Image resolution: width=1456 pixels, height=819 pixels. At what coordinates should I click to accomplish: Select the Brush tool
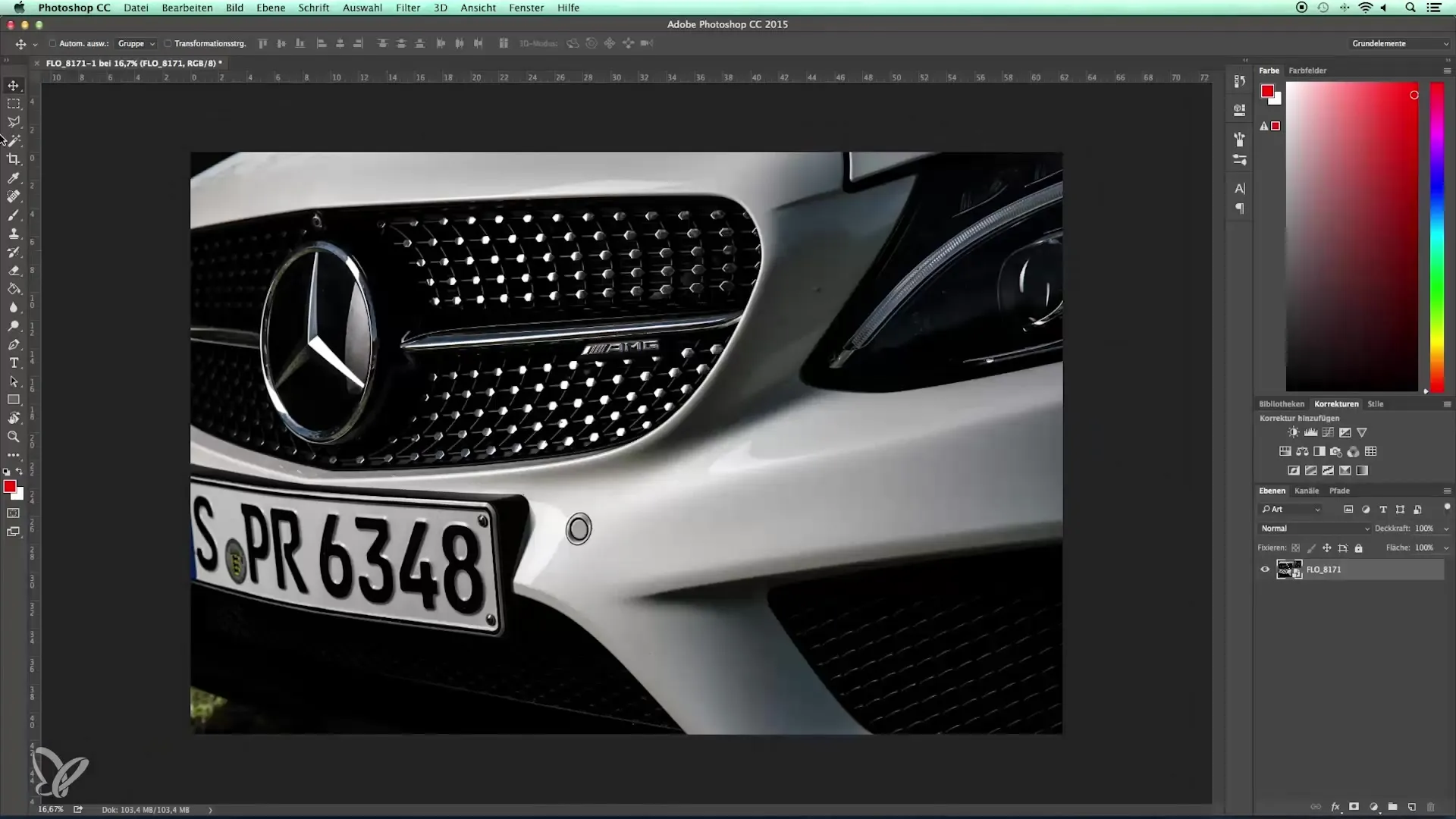14,215
